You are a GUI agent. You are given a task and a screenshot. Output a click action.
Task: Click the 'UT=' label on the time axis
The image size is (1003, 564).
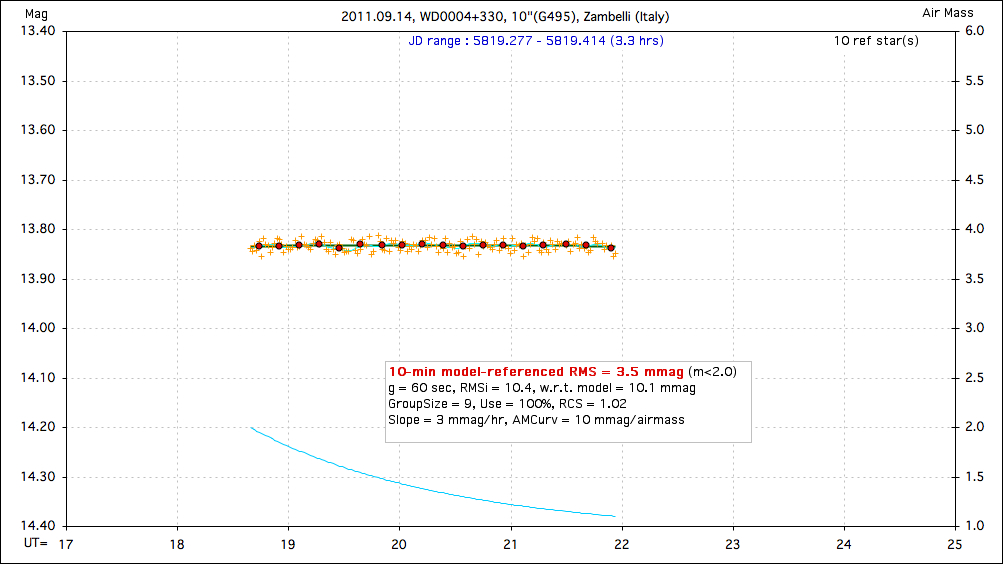[36, 544]
